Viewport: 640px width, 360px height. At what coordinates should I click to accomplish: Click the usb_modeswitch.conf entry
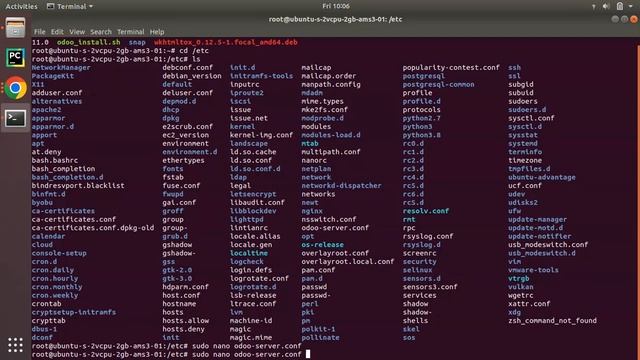click(548, 245)
